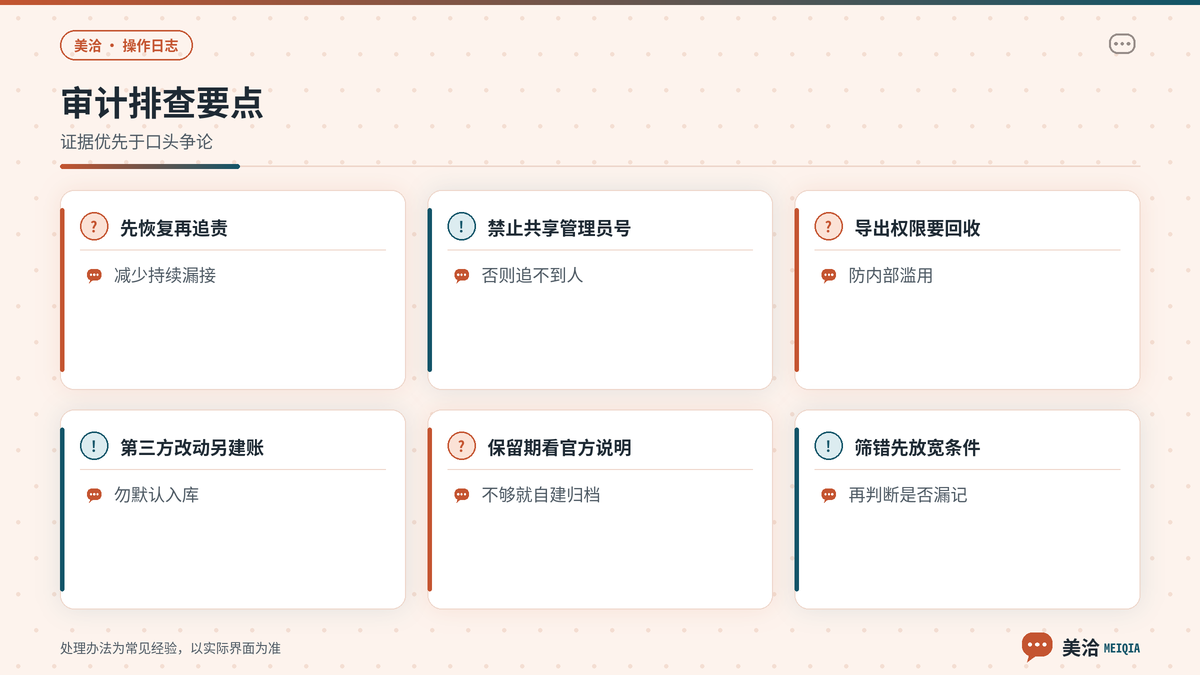Click the card heading 先恢复再追责
Image resolution: width=1200 pixels, height=675 pixels.
point(174,228)
